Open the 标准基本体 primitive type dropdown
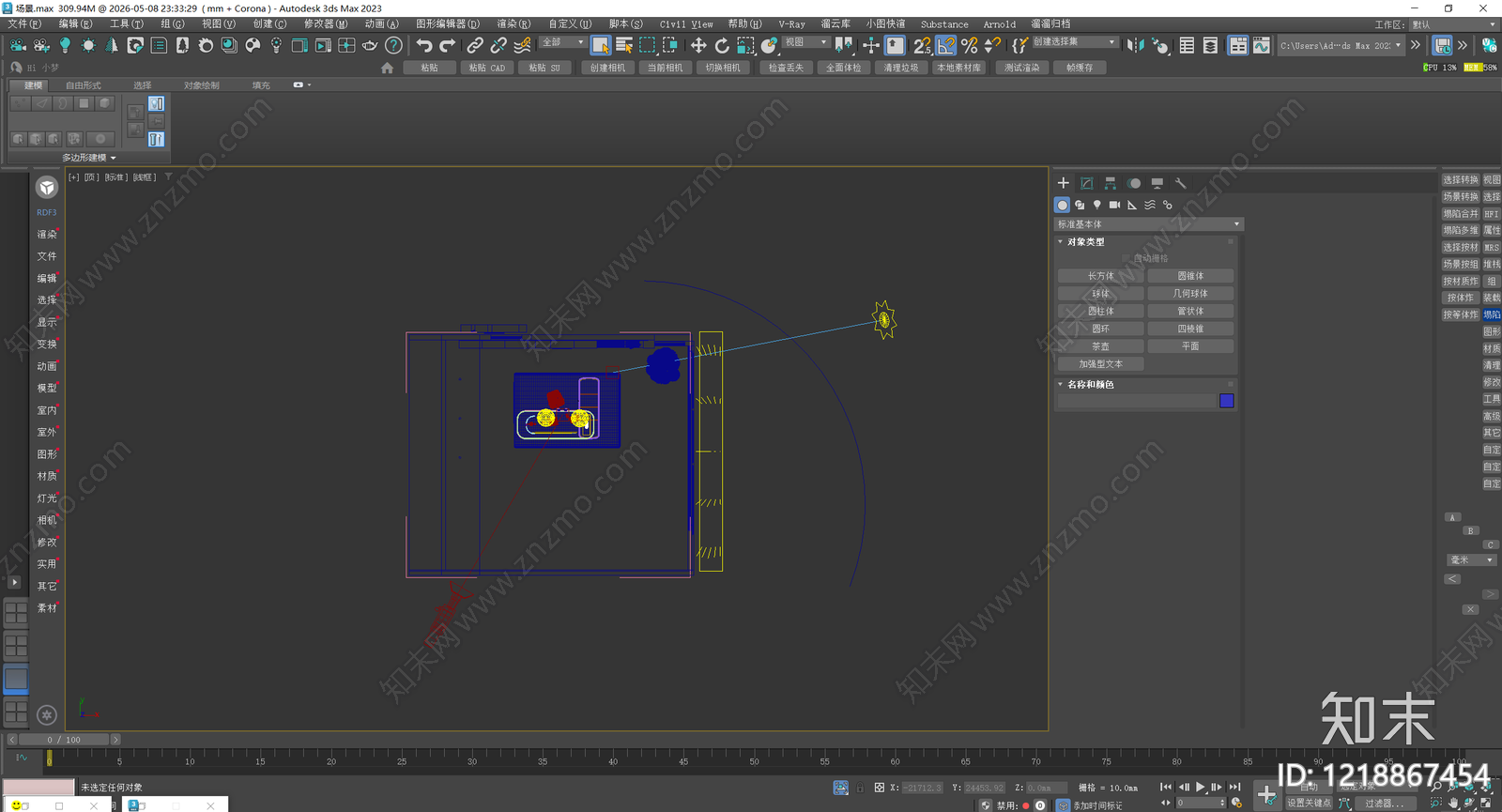This screenshot has width=1502, height=812. [x=1148, y=224]
